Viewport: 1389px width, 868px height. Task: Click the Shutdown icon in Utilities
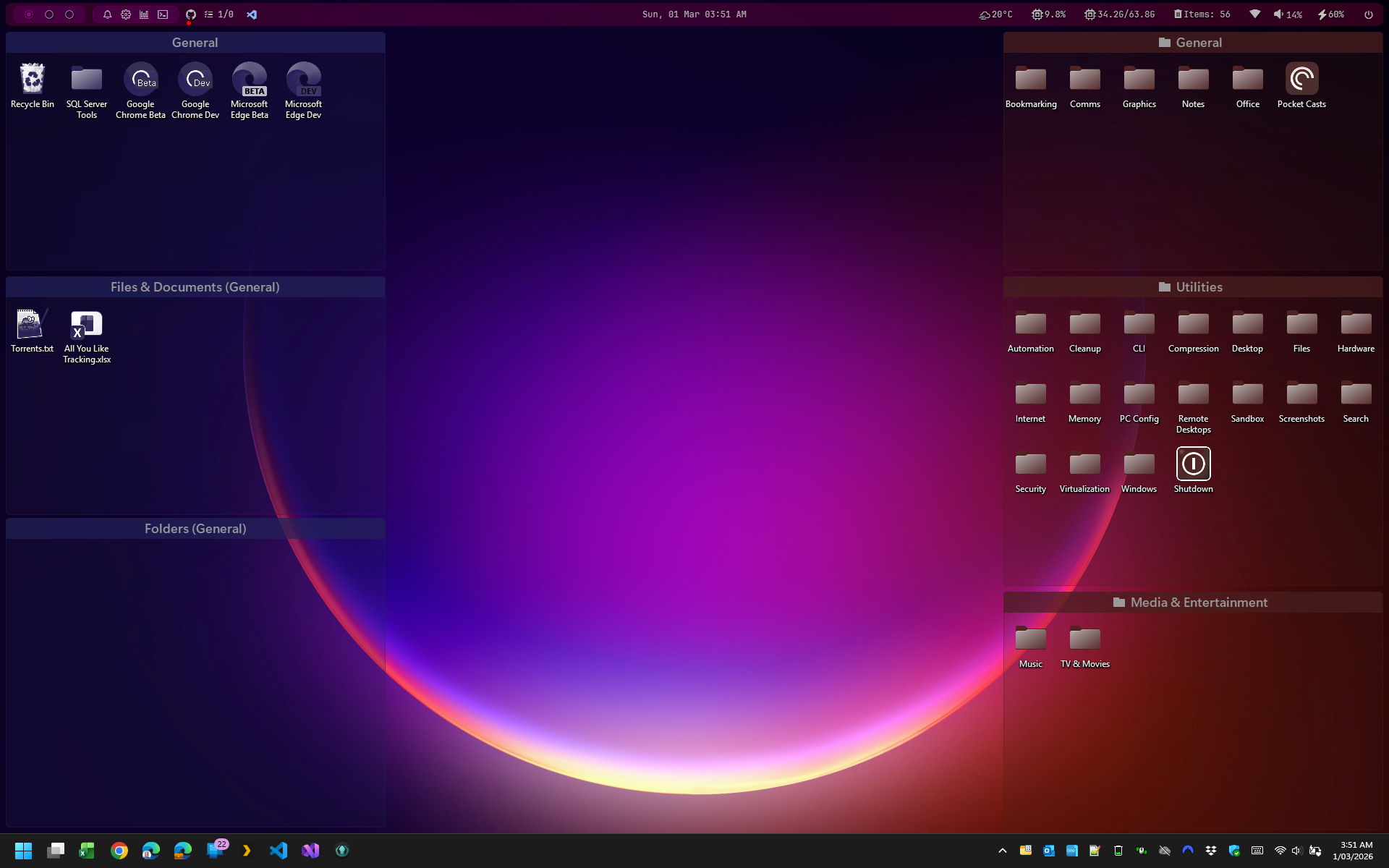(x=1193, y=464)
